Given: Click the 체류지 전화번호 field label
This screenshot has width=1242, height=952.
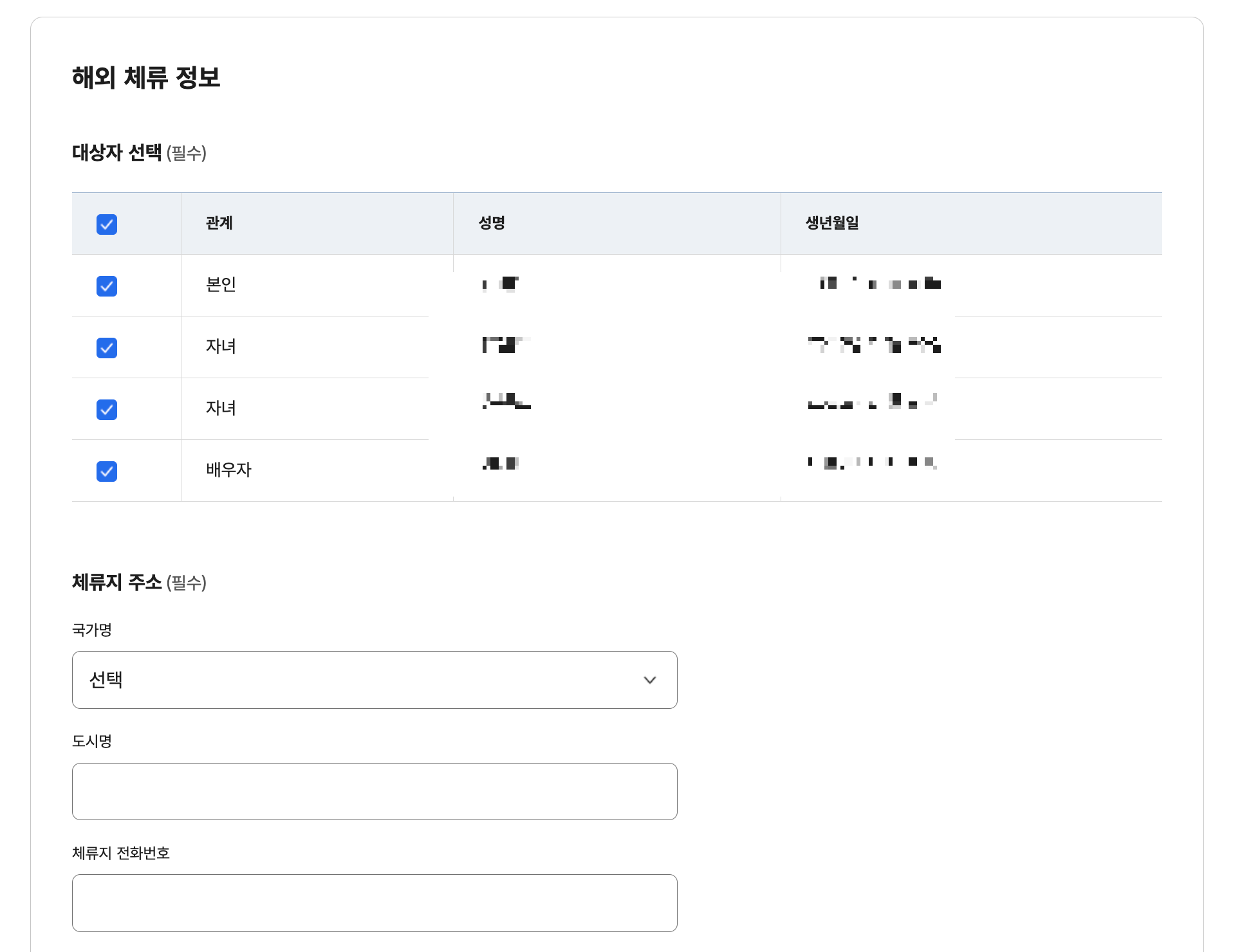Looking at the screenshot, I should (x=121, y=853).
